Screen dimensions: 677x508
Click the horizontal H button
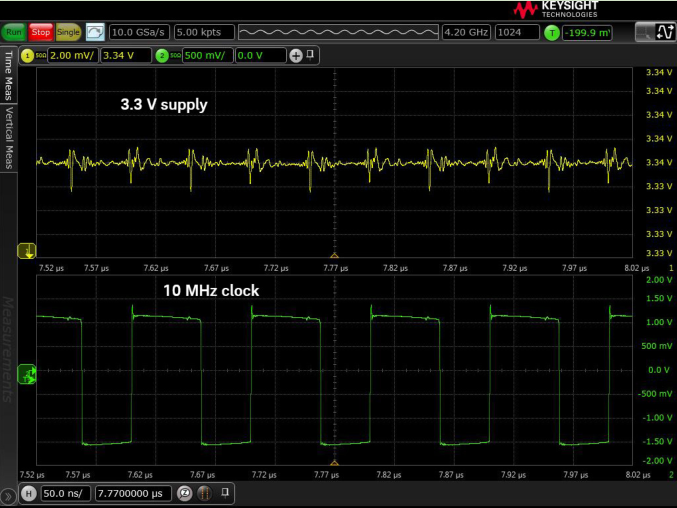pos(29,493)
